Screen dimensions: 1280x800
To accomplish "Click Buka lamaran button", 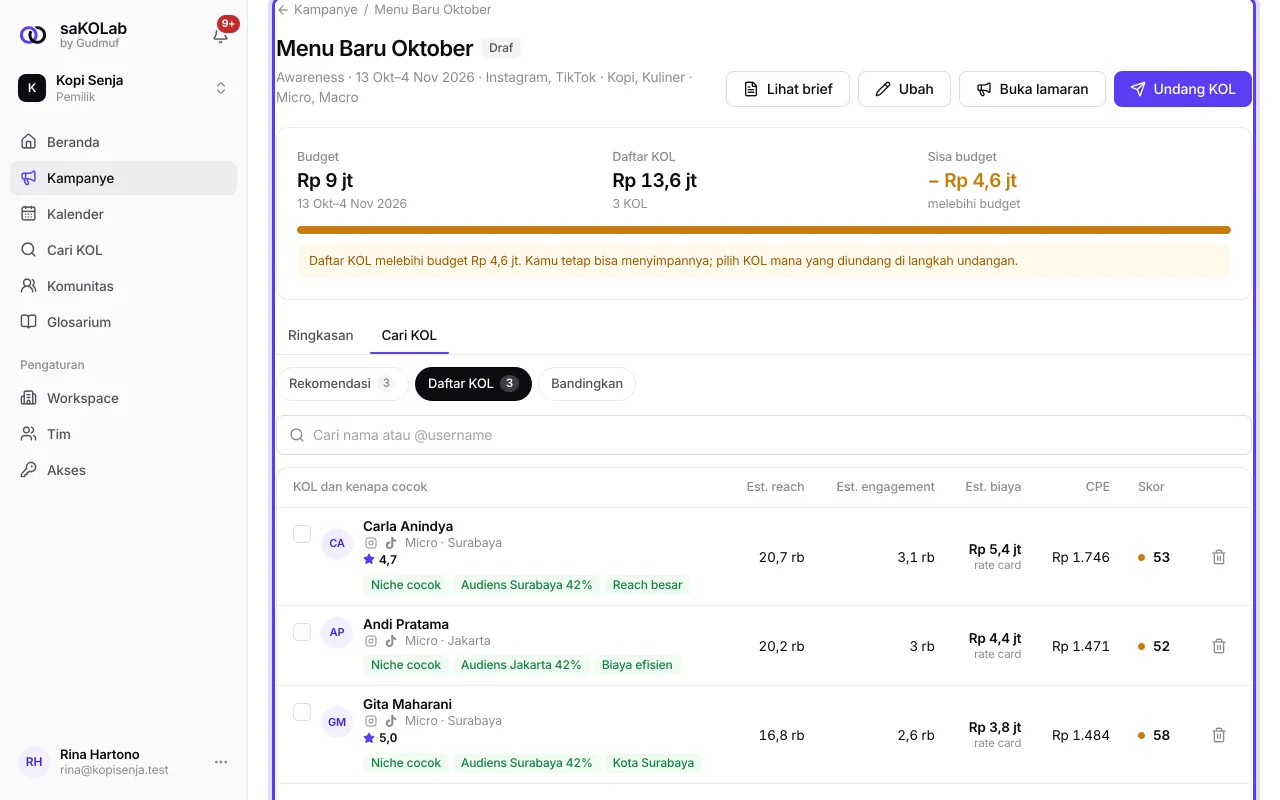I will coord(1032,89).
